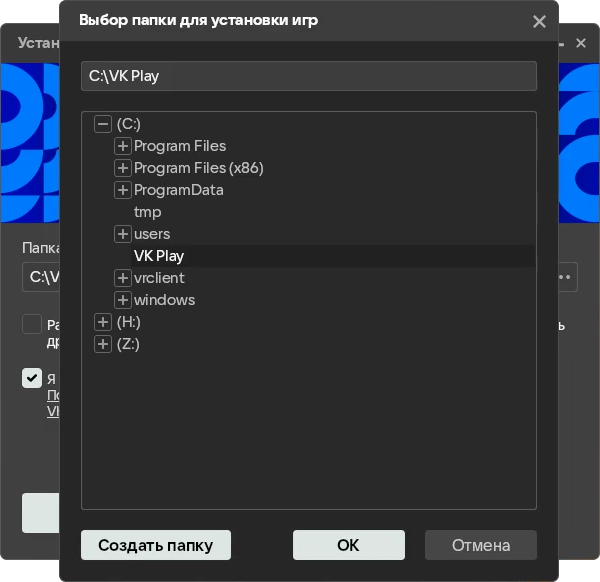
Task: Expand the Program Files folder
Action: [x=122, y=146]
